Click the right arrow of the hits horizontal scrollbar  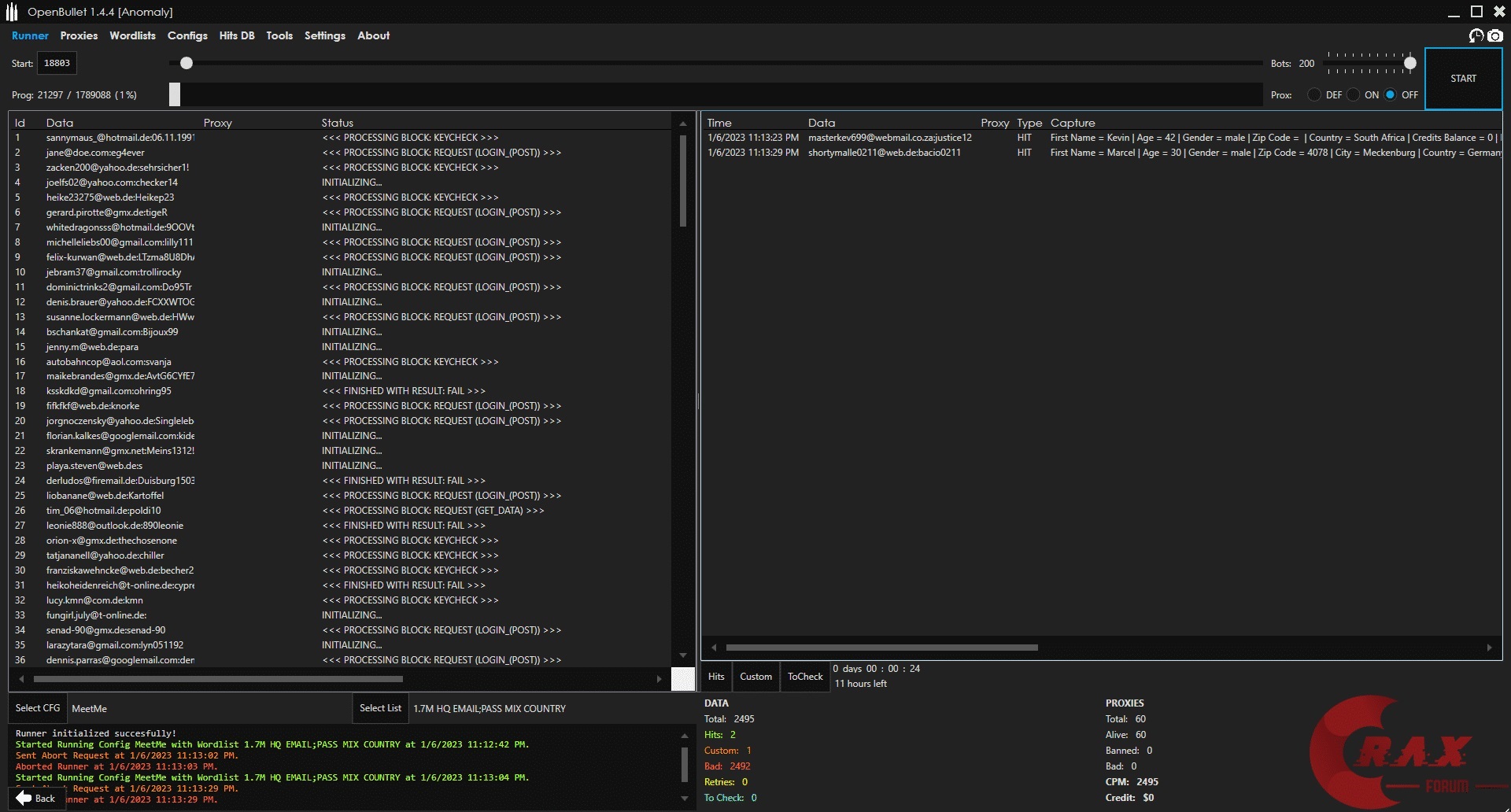pyautogui.click(x=1489, y=648)
